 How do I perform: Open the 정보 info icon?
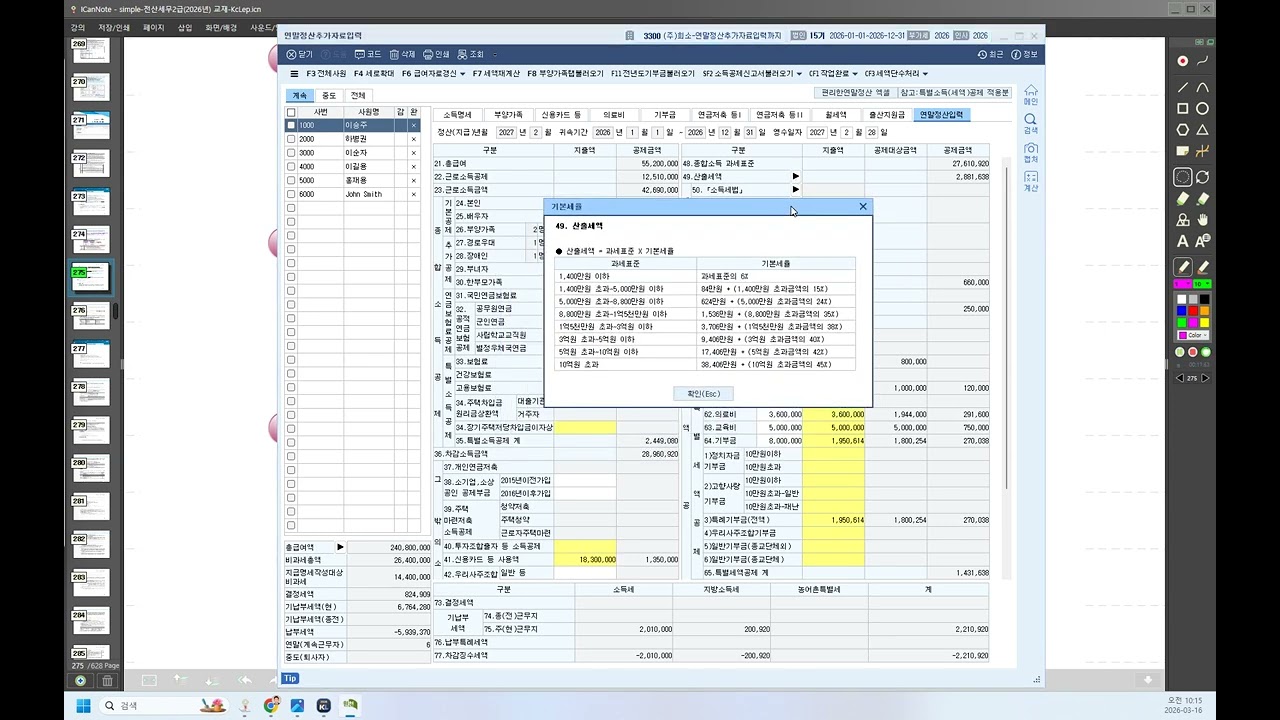[x=1024, y=54]
